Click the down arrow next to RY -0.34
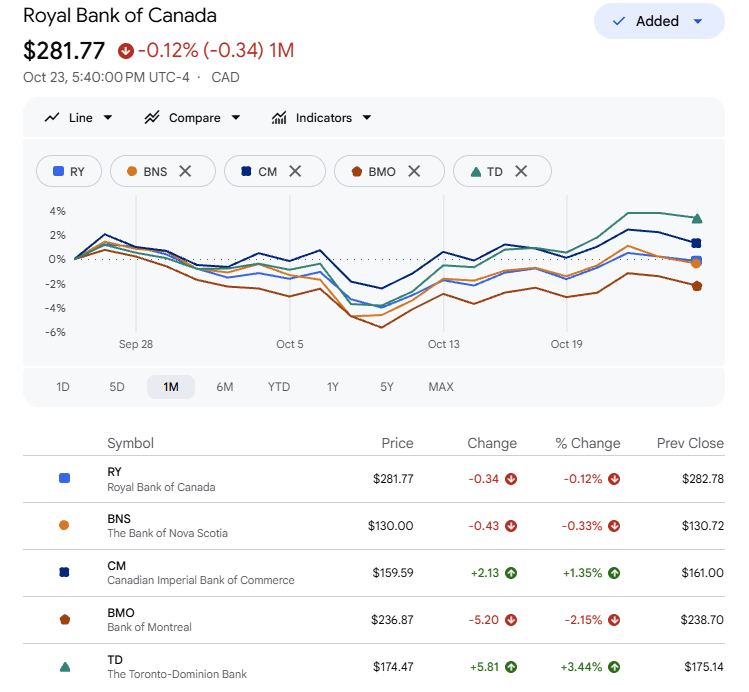Screen dimensions: 749x692 point(511,479)
